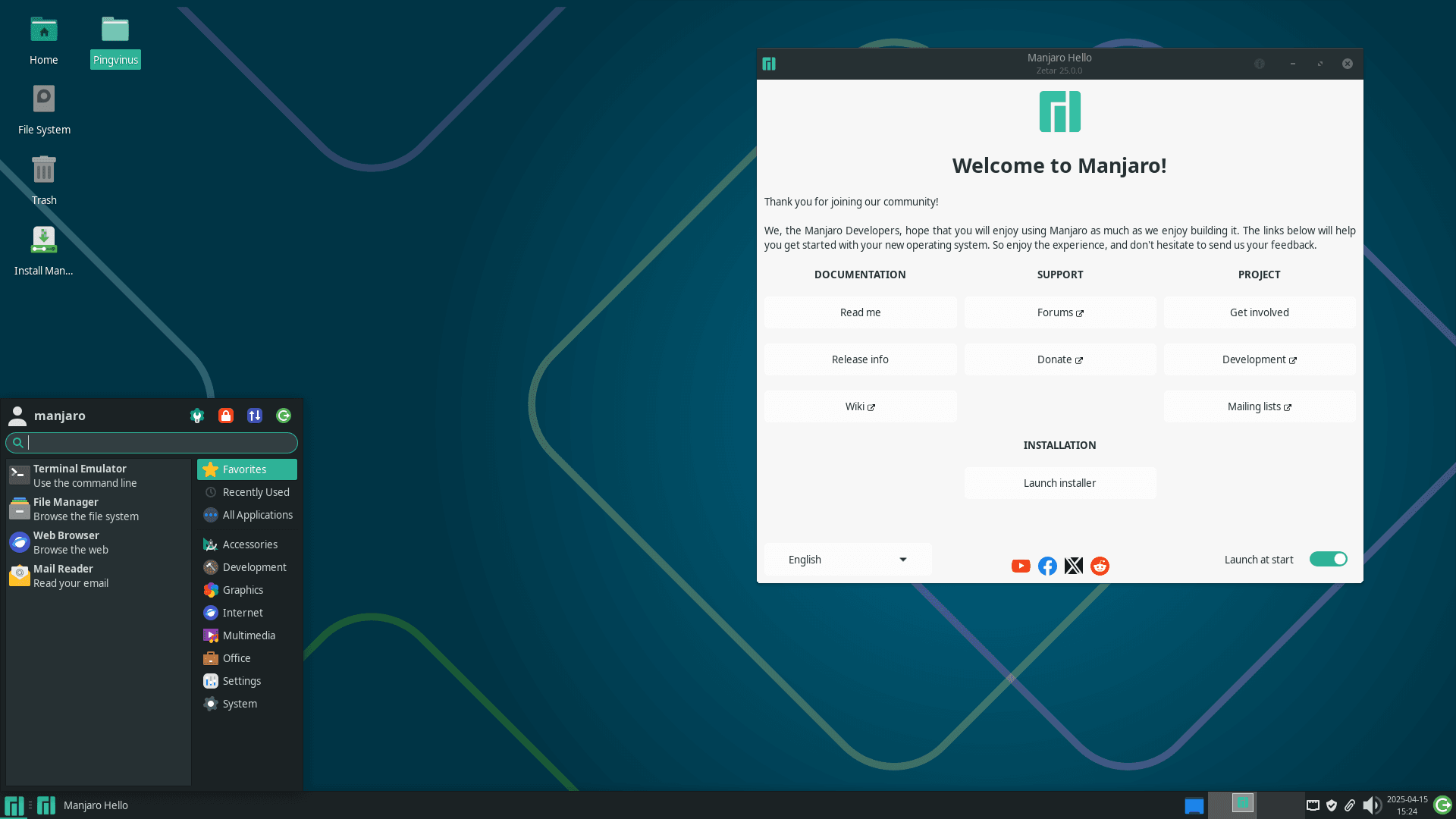Open the File System desktop icon
Viewport: 1456px width, 819px height.
click(x=44, y=111)
